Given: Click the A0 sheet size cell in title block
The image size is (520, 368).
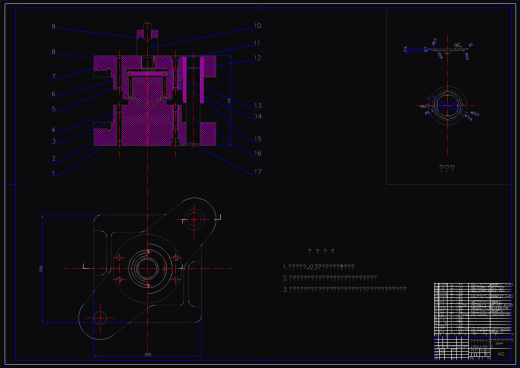Looking at the screenshot, I should pos(501,354).
